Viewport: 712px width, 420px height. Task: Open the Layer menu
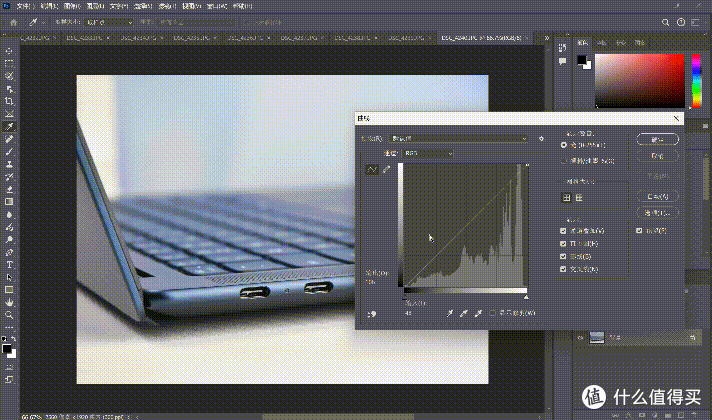[95, 6]
